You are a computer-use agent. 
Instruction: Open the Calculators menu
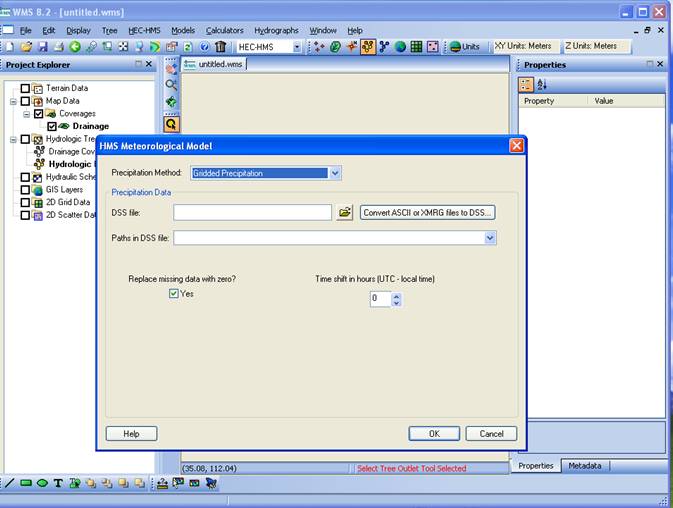click(x=224, y=30)
